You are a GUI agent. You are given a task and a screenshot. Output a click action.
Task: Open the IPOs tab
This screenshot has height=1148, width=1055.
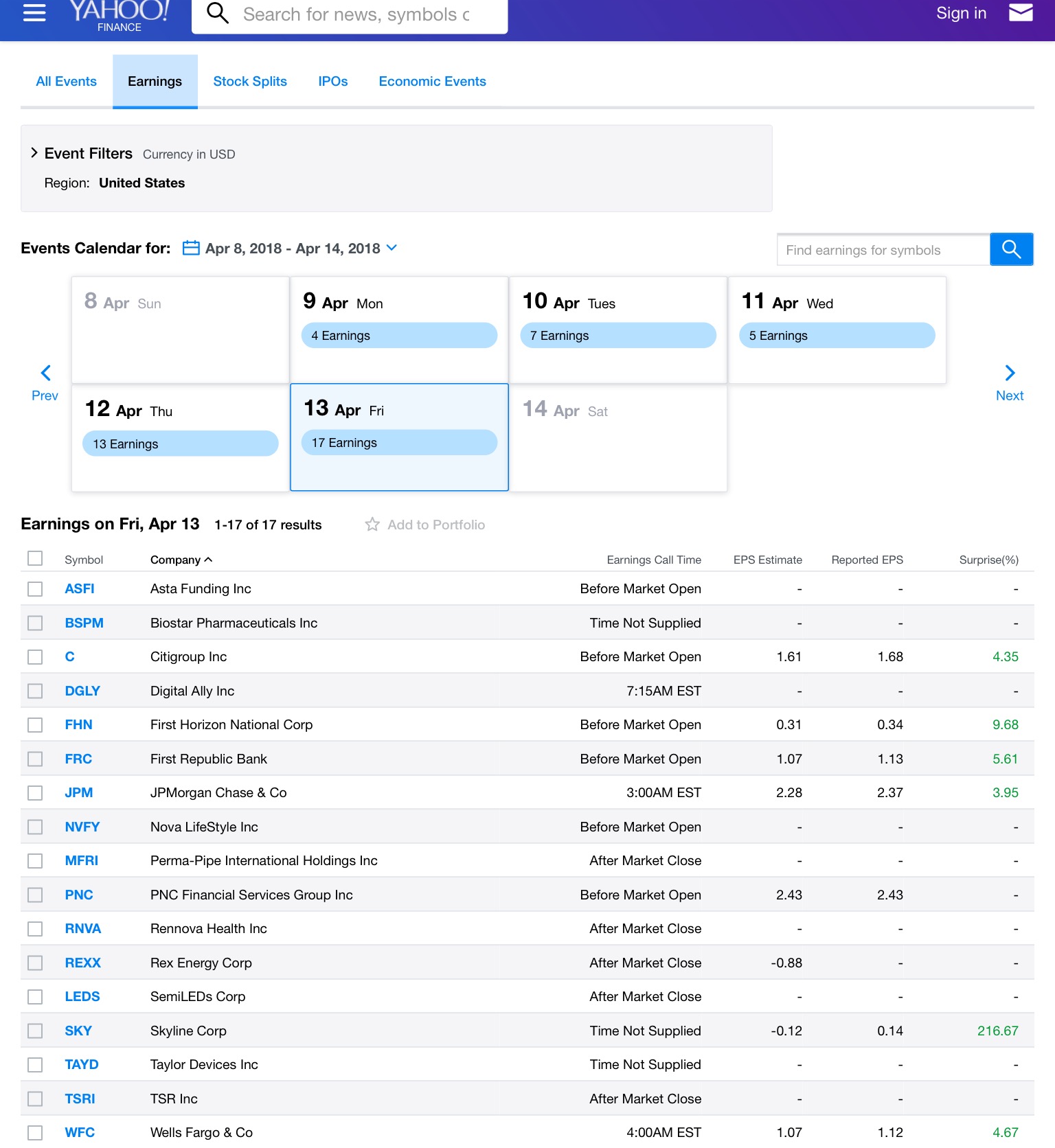pos(333,81)
